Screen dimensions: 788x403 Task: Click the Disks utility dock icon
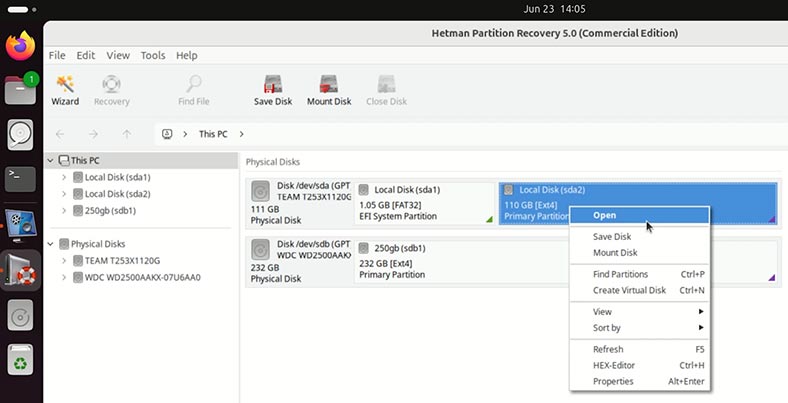tap(21, 135)
